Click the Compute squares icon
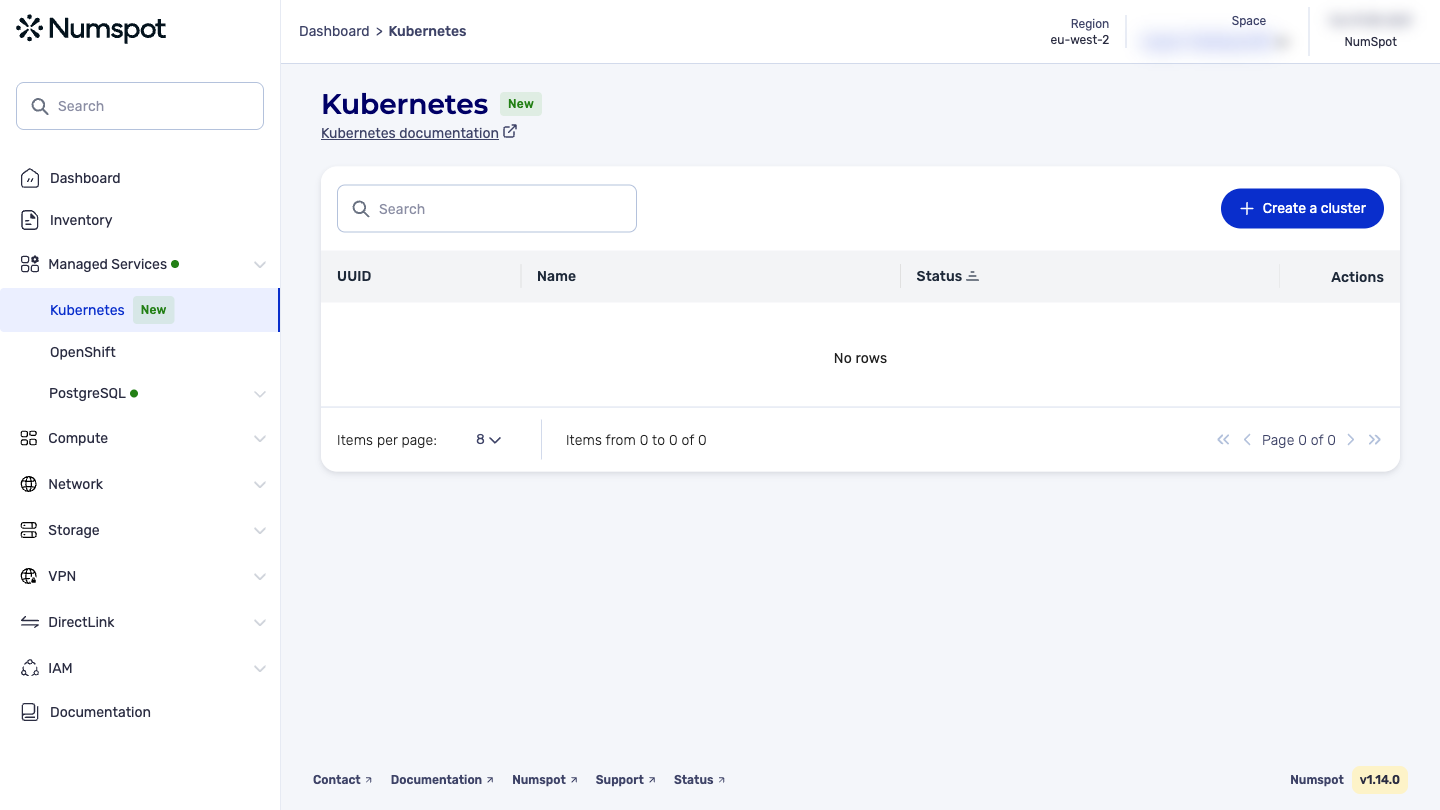The width and height of the screenshot is (1440, 810). [x=29, y=438]
